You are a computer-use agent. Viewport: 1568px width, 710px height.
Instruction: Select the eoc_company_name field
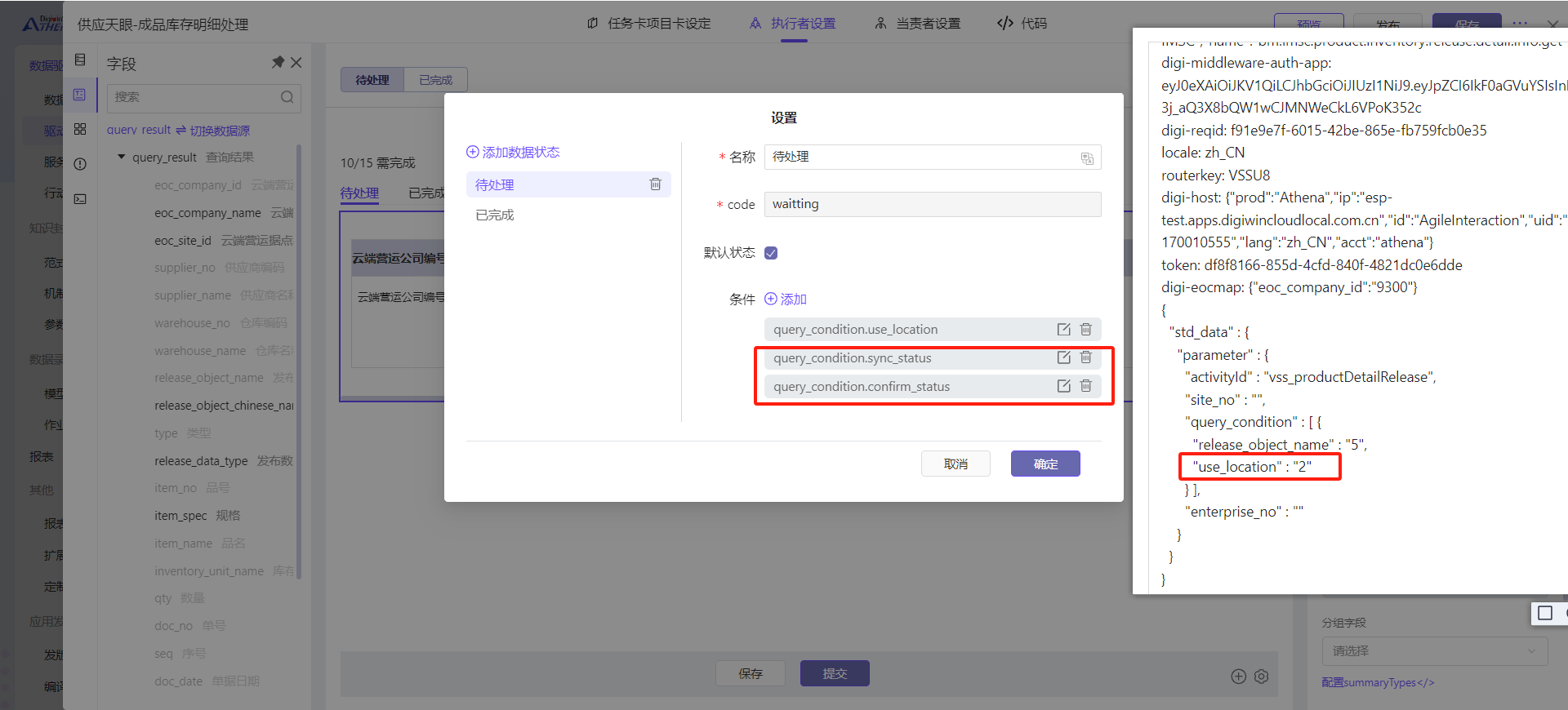223,213
